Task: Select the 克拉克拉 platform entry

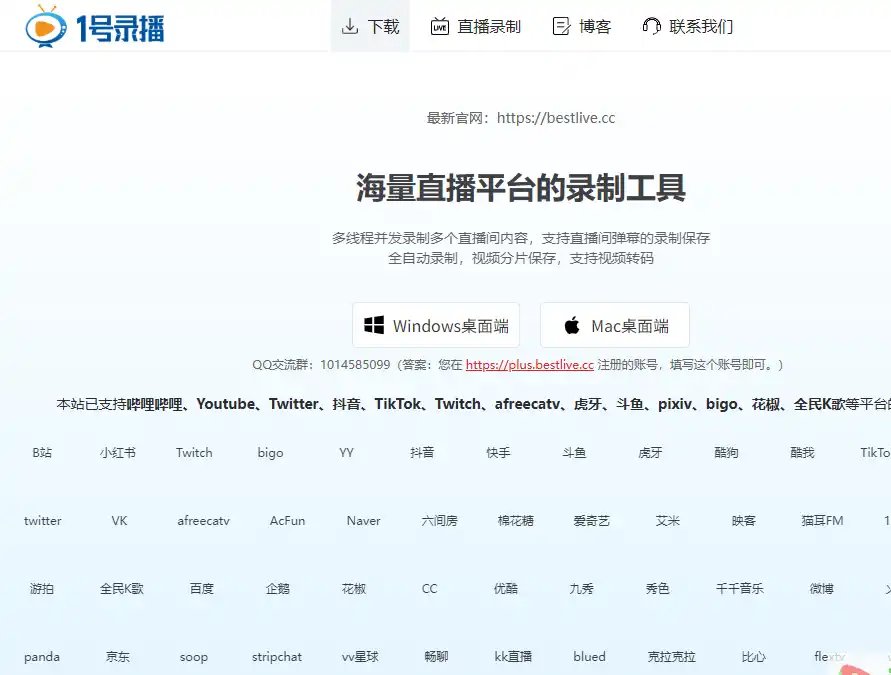Action: 672,657
